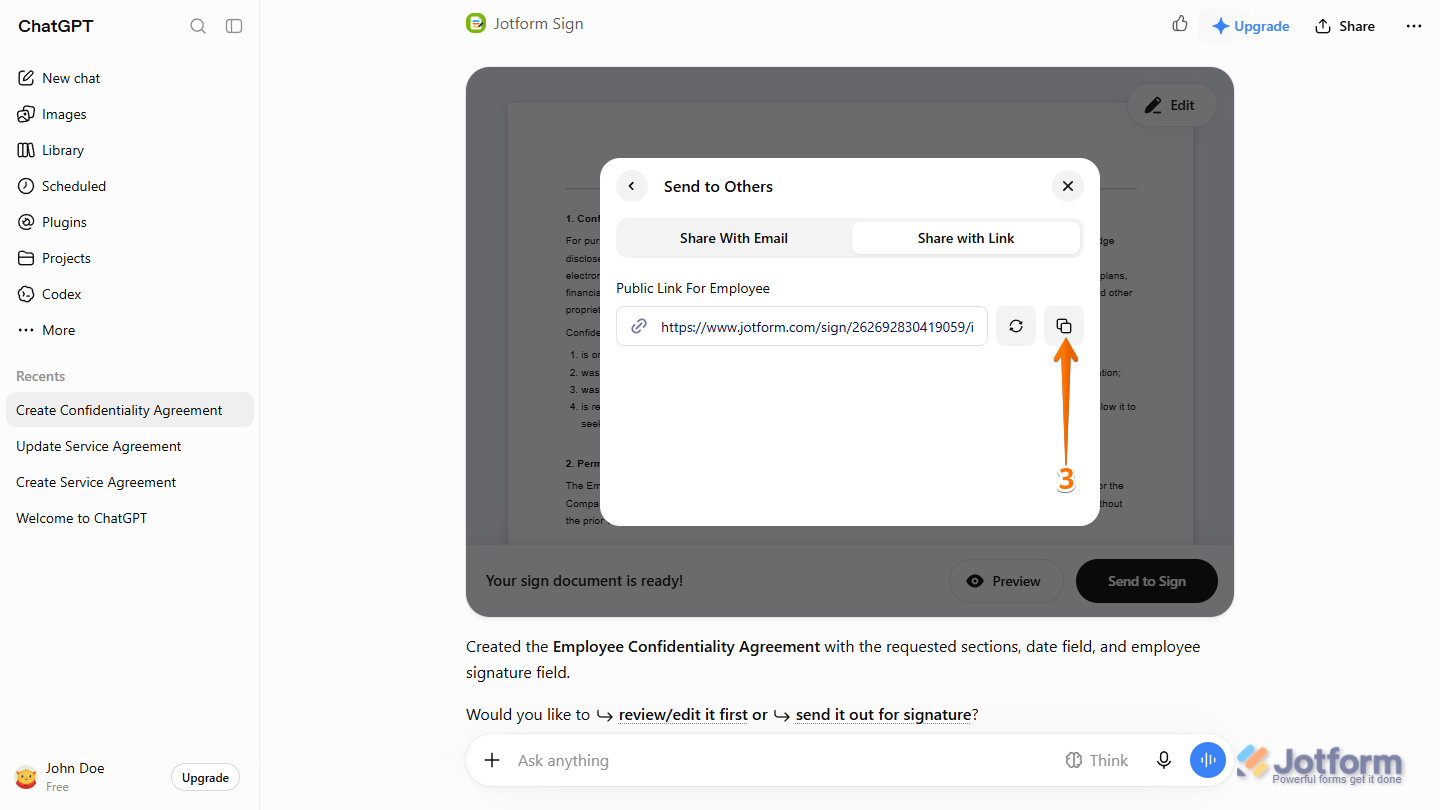Start a New chat
Screen dimensions: 1440x810
pyautogui.click(x=130, y=78)
